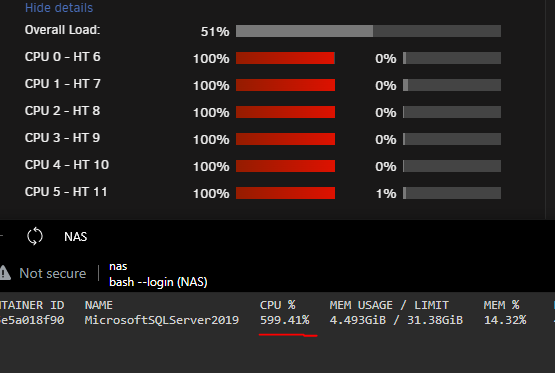This screenshot has width=555, height=373.
Task: Click the CPU 1 - HT 7 label
Action: [63, 84]
